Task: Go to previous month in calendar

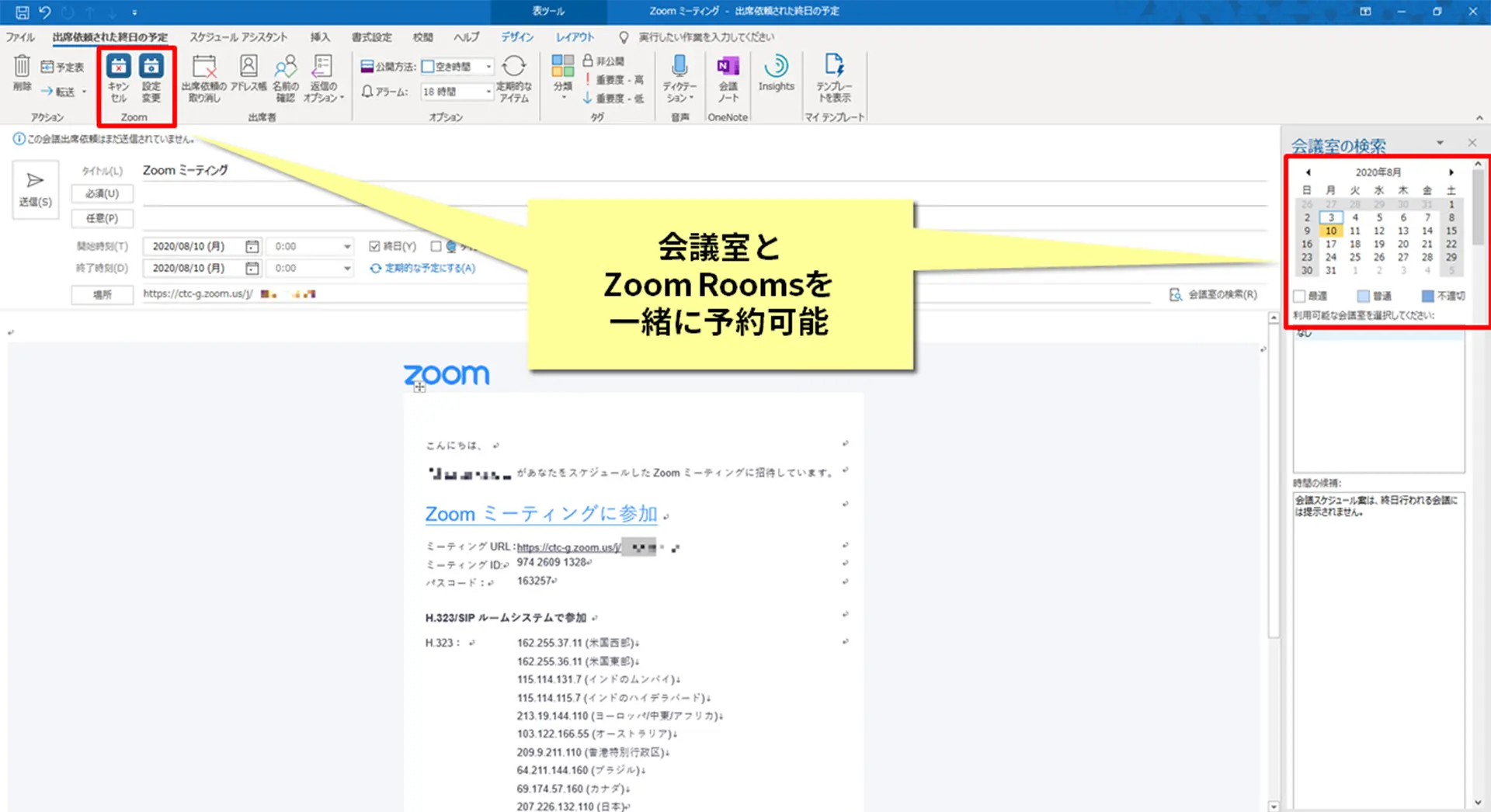Action: 1308,172
